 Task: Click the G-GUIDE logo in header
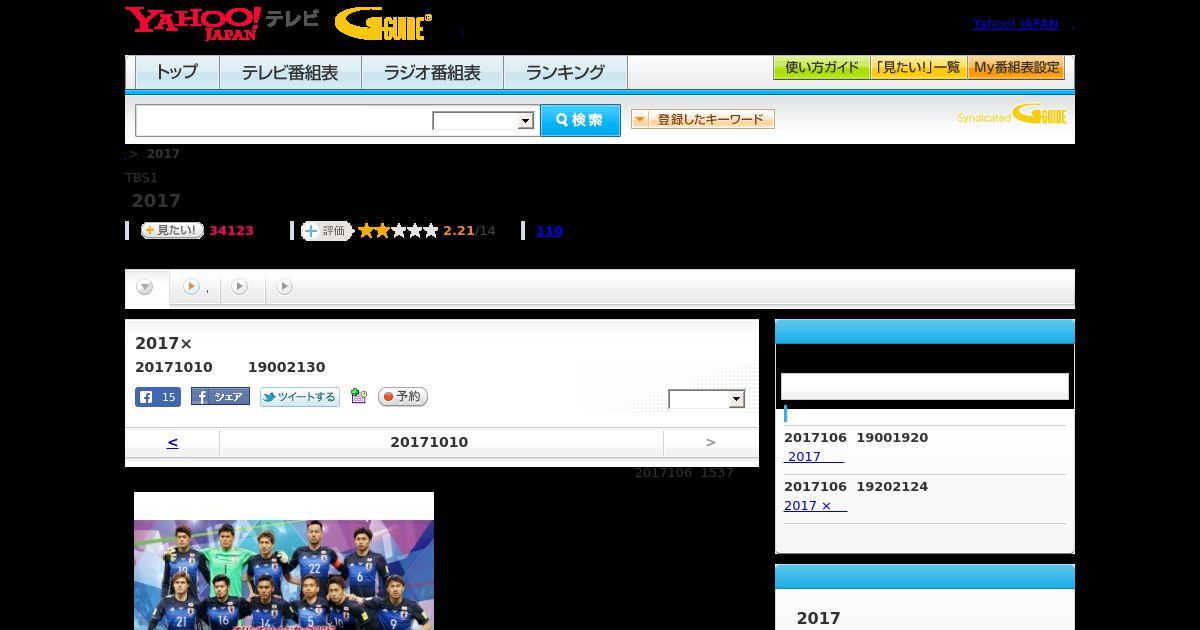click(383, 23)
